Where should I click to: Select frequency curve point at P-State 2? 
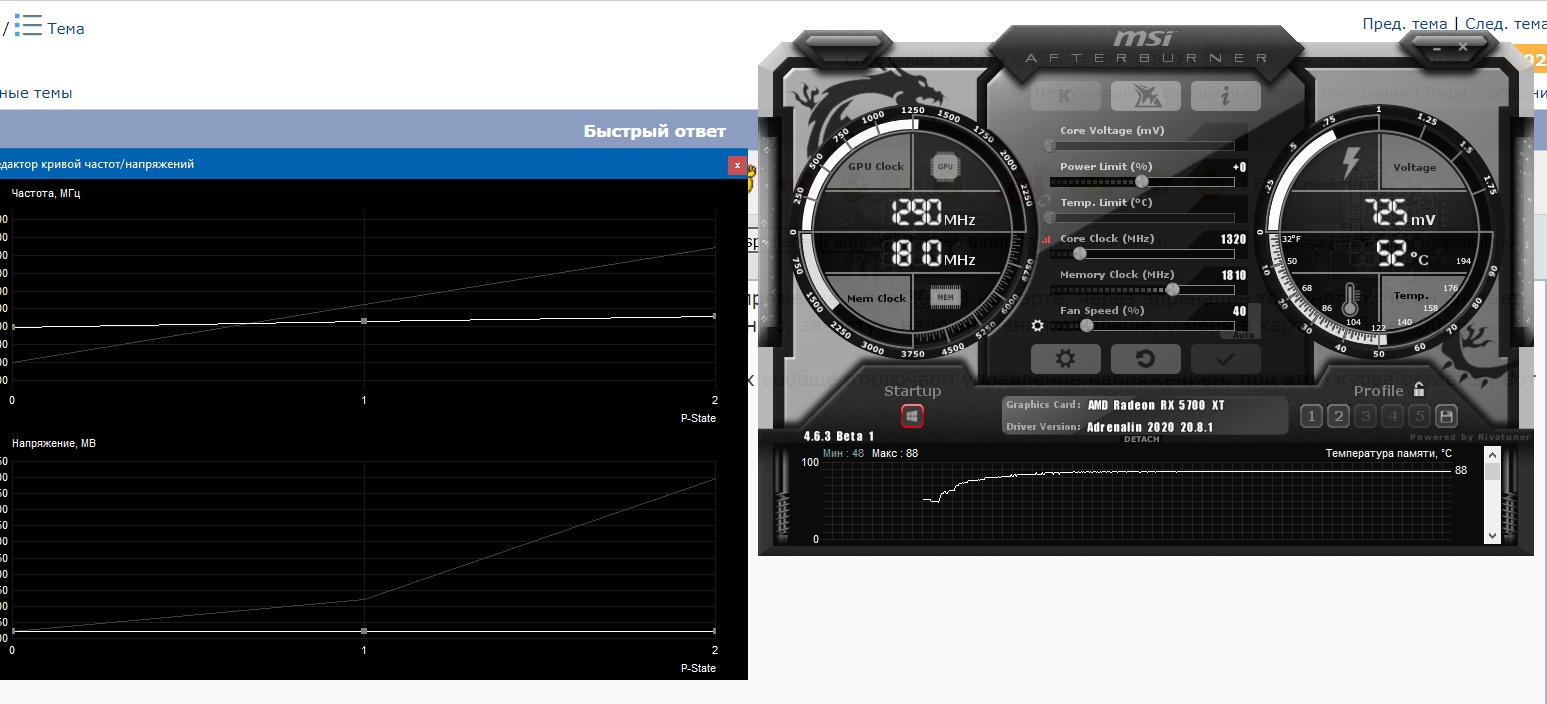pyautogui.click(x=714, y=316)
